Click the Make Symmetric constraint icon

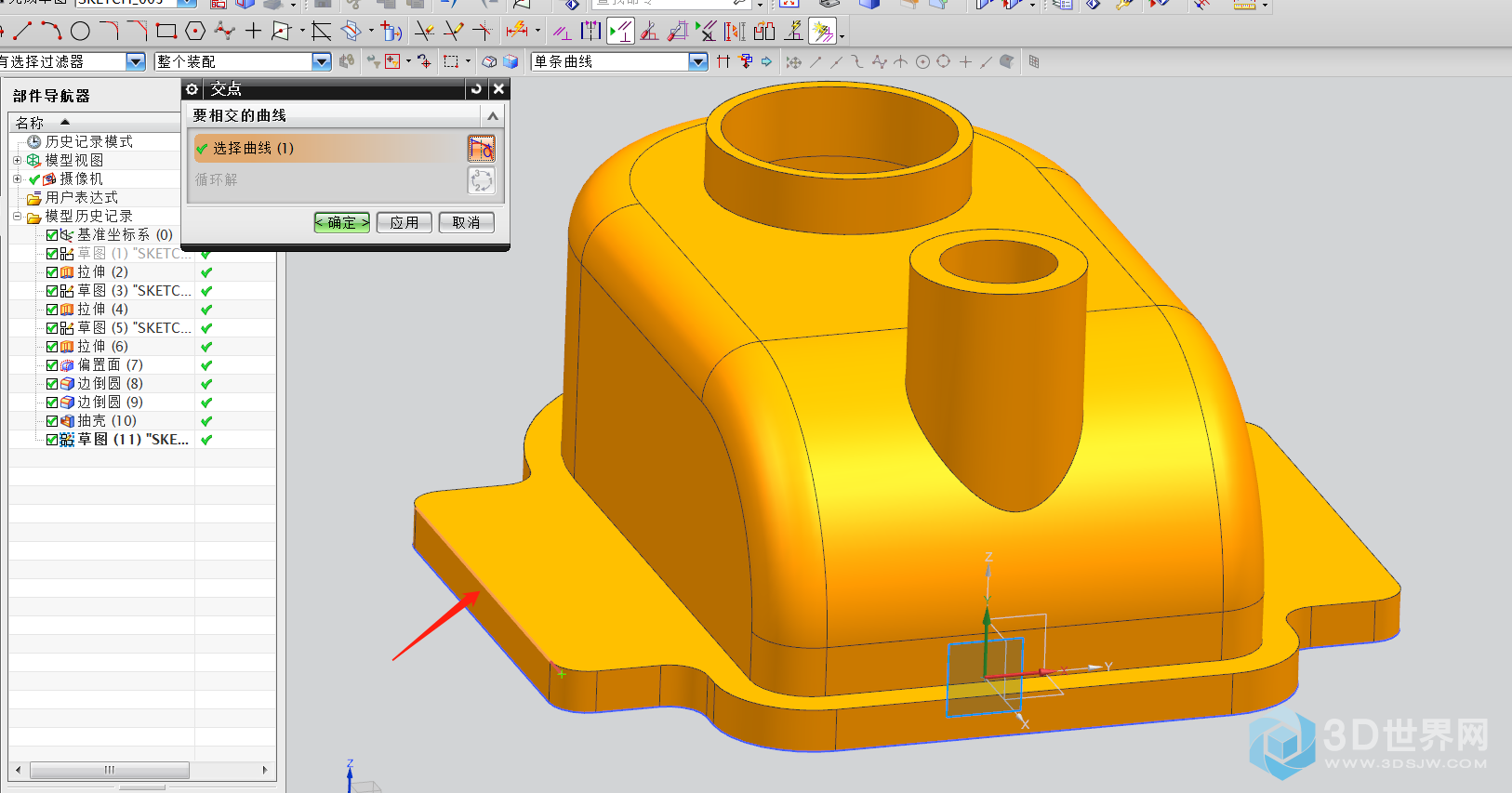tap(591, 33)
